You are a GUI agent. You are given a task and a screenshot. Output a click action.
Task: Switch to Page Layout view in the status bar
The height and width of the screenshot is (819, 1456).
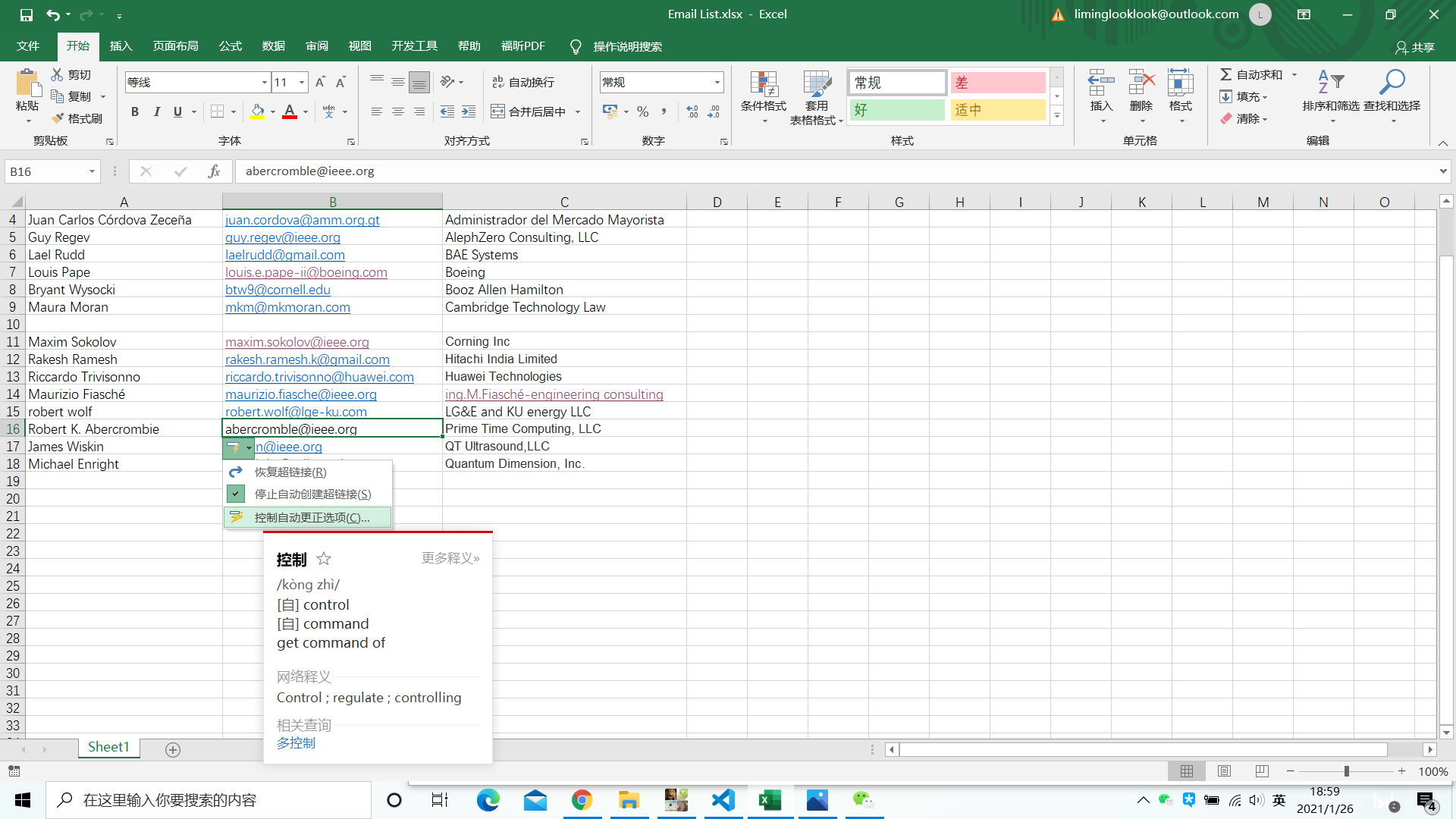[1224, 771]
